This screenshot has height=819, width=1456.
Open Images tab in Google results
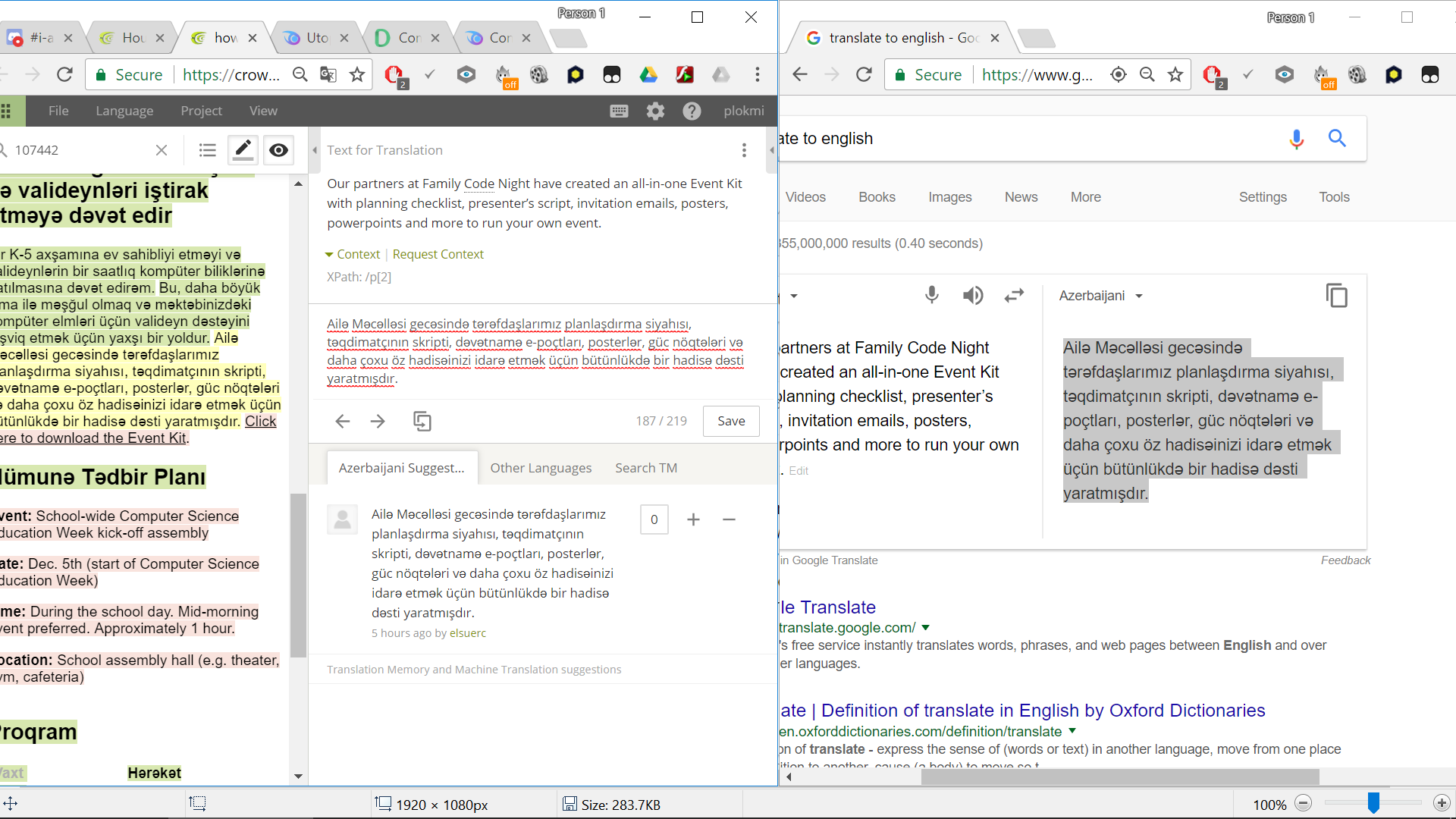[949, 197]
